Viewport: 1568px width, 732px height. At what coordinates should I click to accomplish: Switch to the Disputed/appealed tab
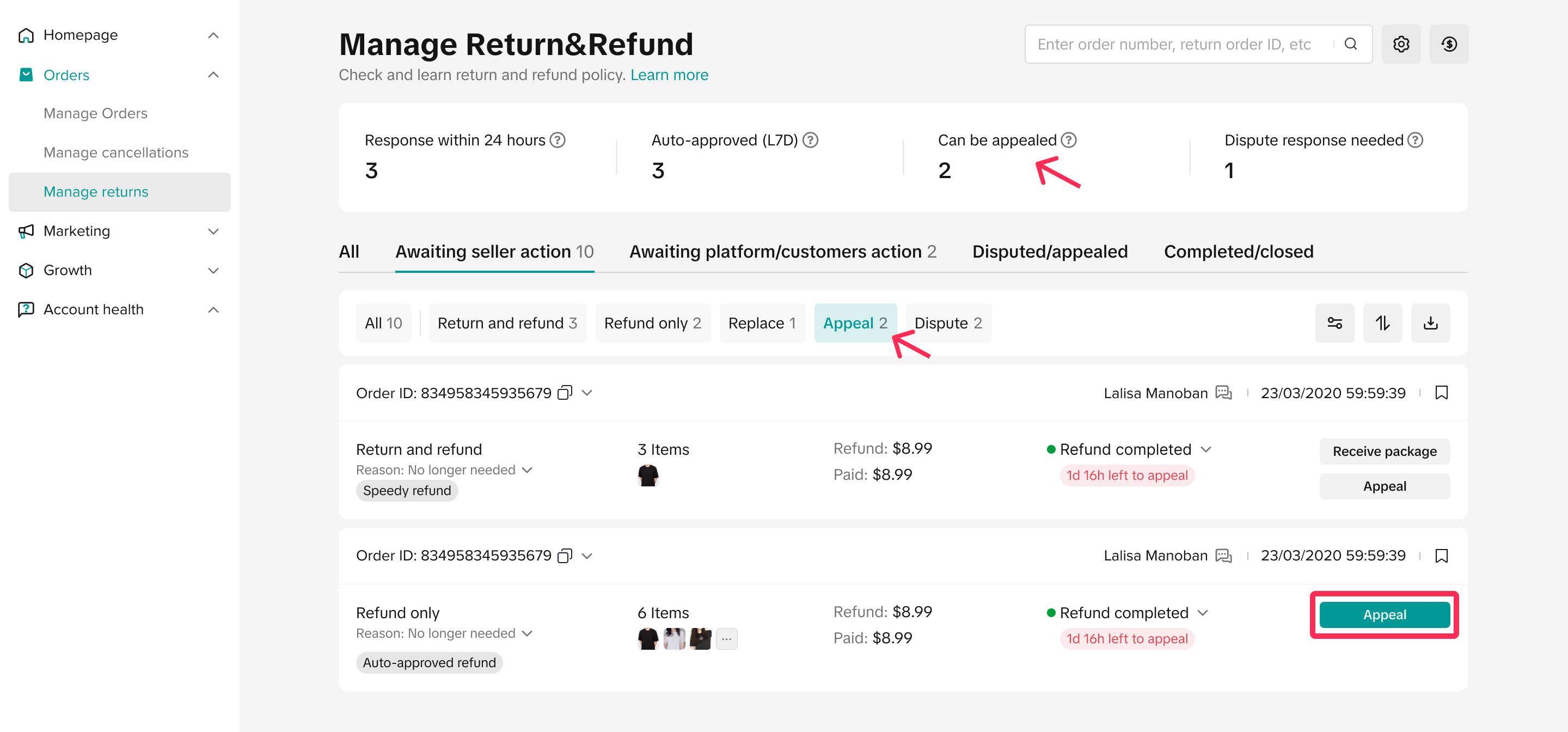point(1049,252)
